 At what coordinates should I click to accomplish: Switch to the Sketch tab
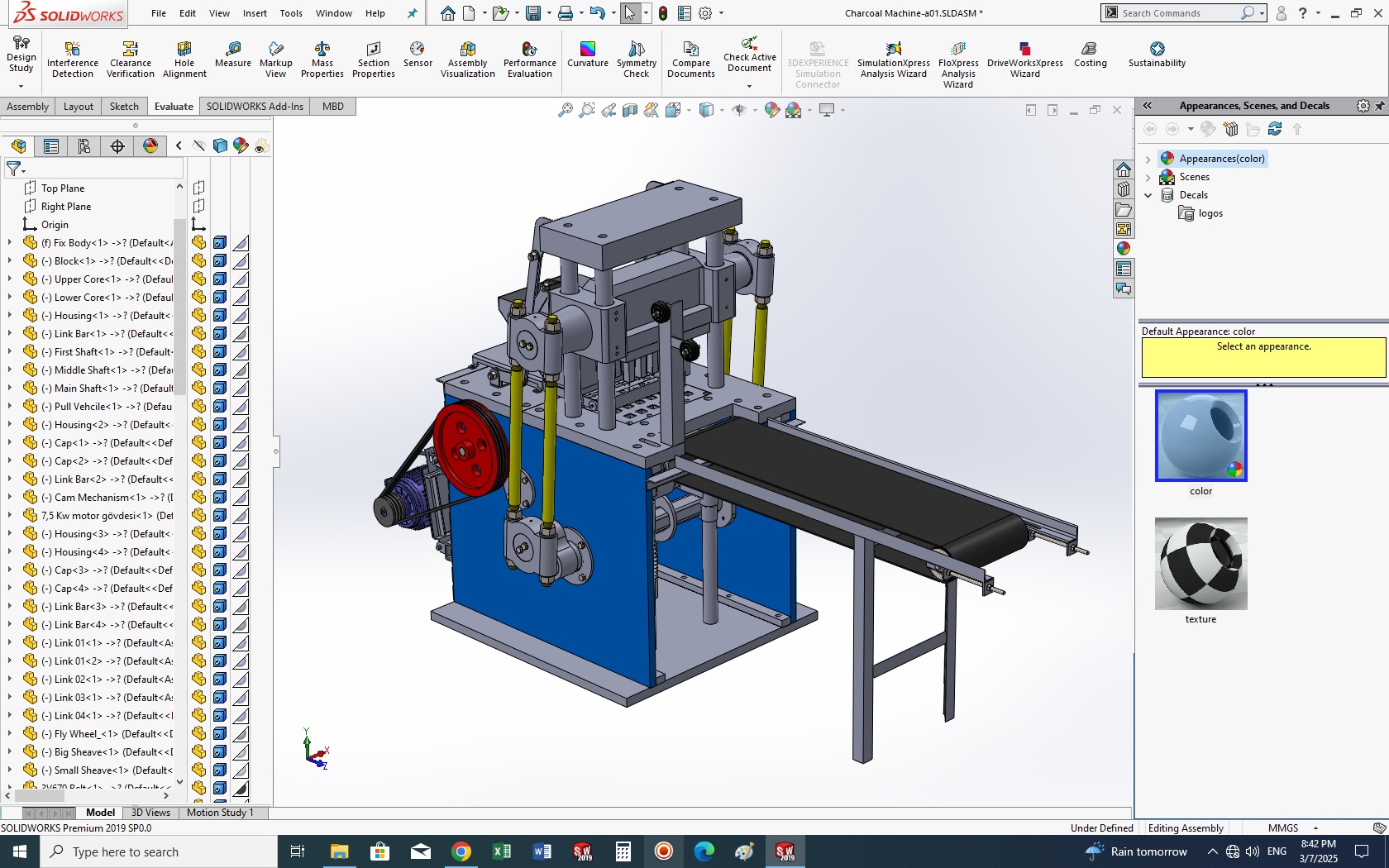click(x=124, y=106)
